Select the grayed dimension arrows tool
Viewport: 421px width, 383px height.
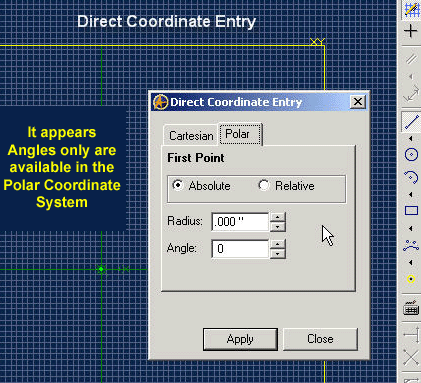coord(411,94)
